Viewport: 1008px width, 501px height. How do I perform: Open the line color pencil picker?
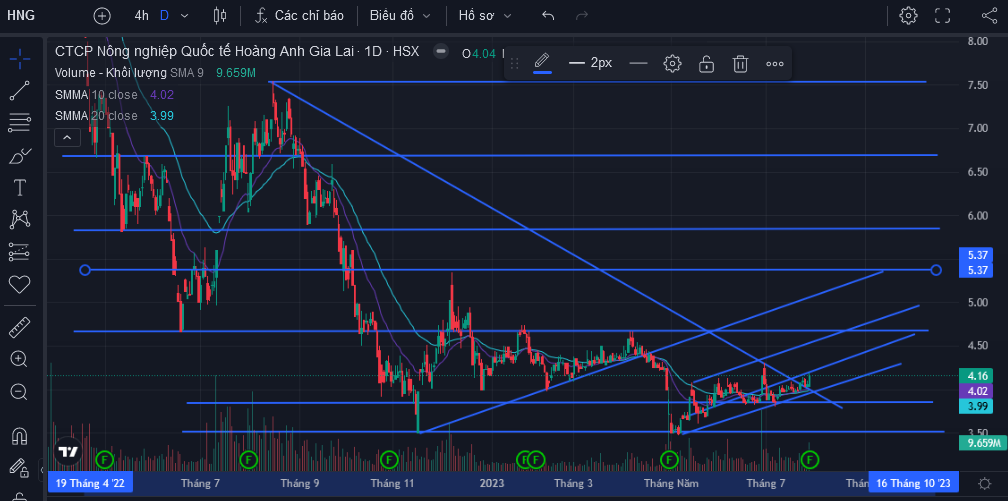(542, 63)
